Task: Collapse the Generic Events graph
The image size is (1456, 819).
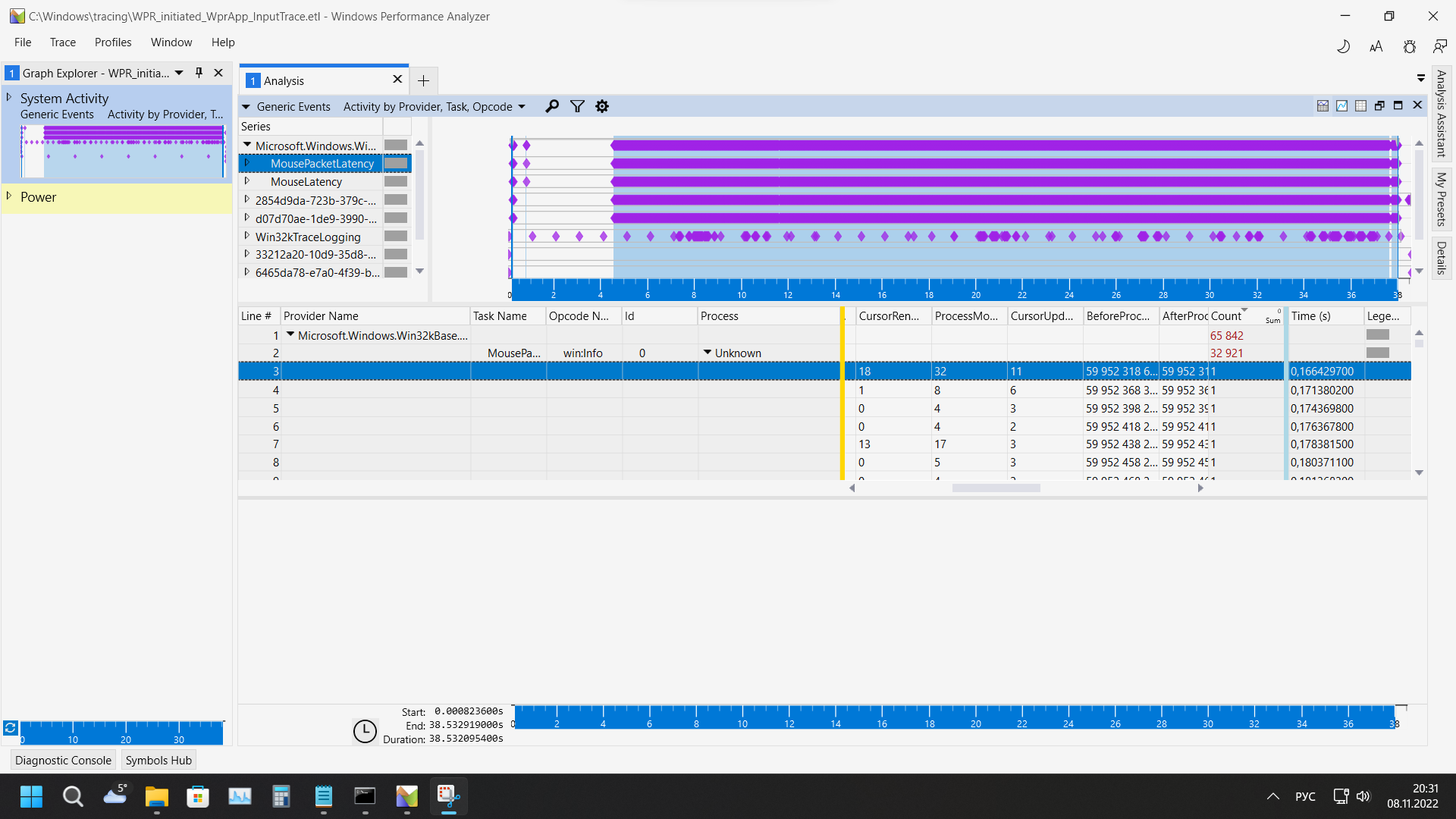Action: (x=246, y=107)
